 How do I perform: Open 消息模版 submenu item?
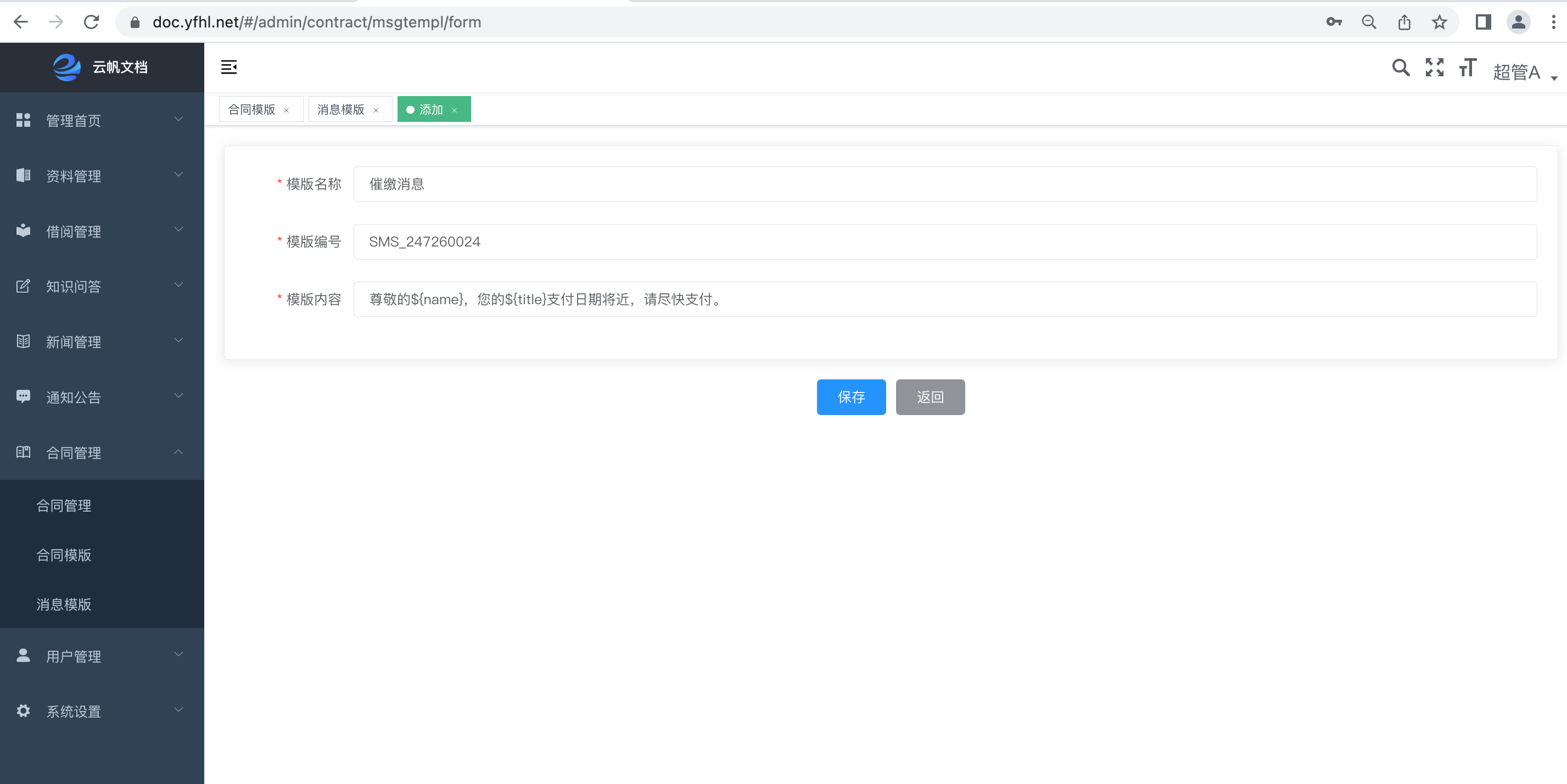click(102, 604)
